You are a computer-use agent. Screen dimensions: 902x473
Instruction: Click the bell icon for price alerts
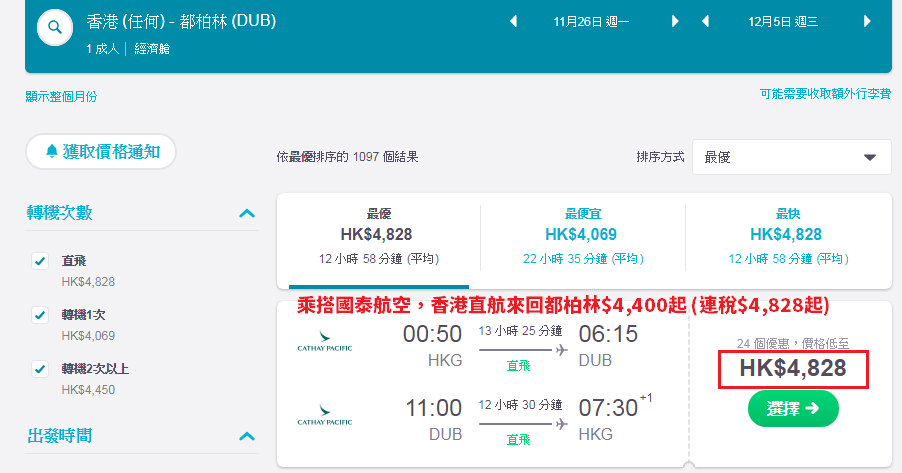coord(52,151)
